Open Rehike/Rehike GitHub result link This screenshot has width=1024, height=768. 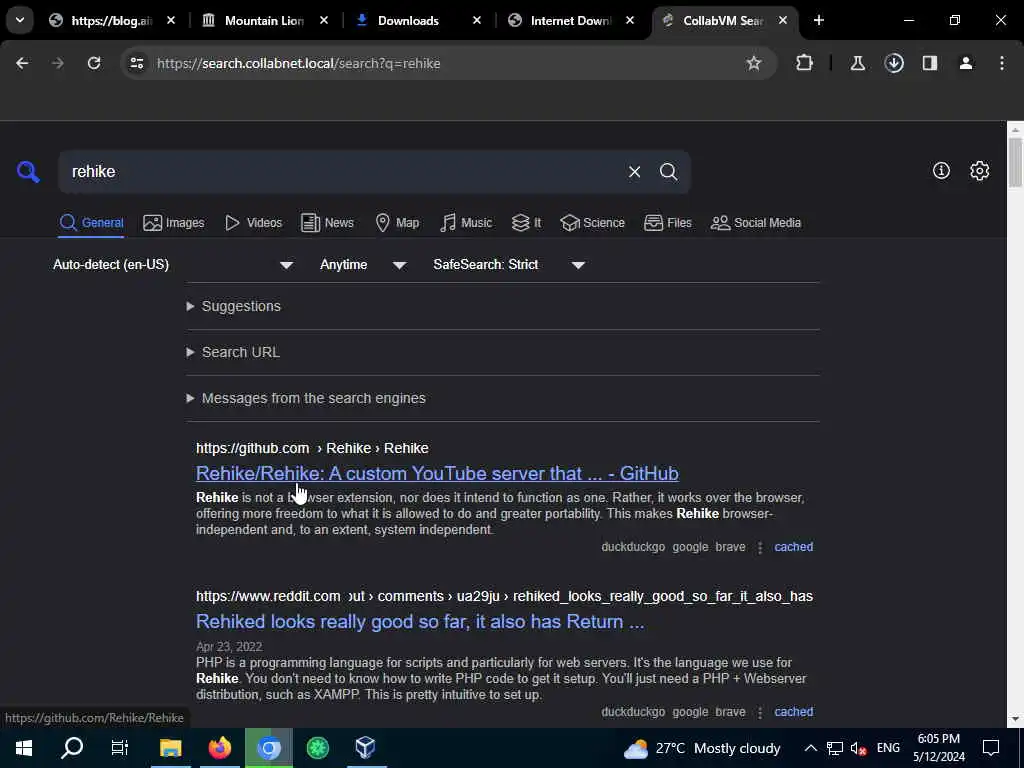point(437,473)
